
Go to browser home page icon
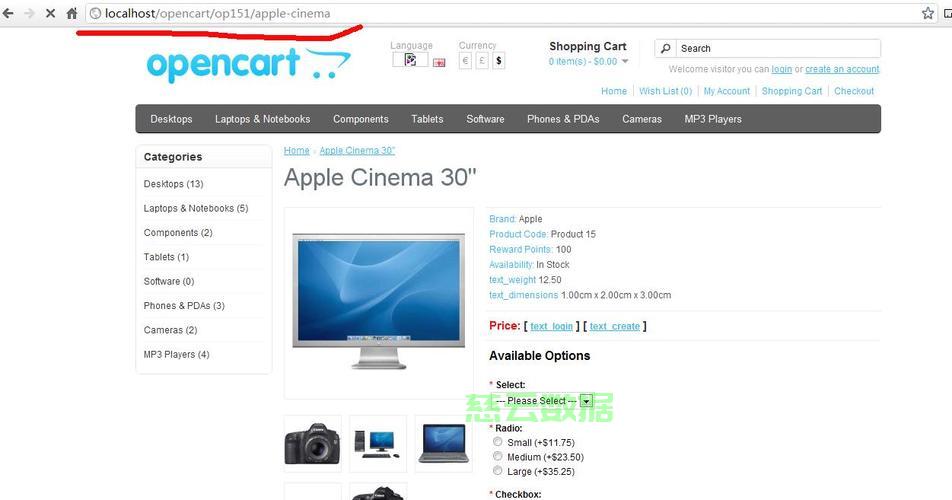tap(72, 13)
